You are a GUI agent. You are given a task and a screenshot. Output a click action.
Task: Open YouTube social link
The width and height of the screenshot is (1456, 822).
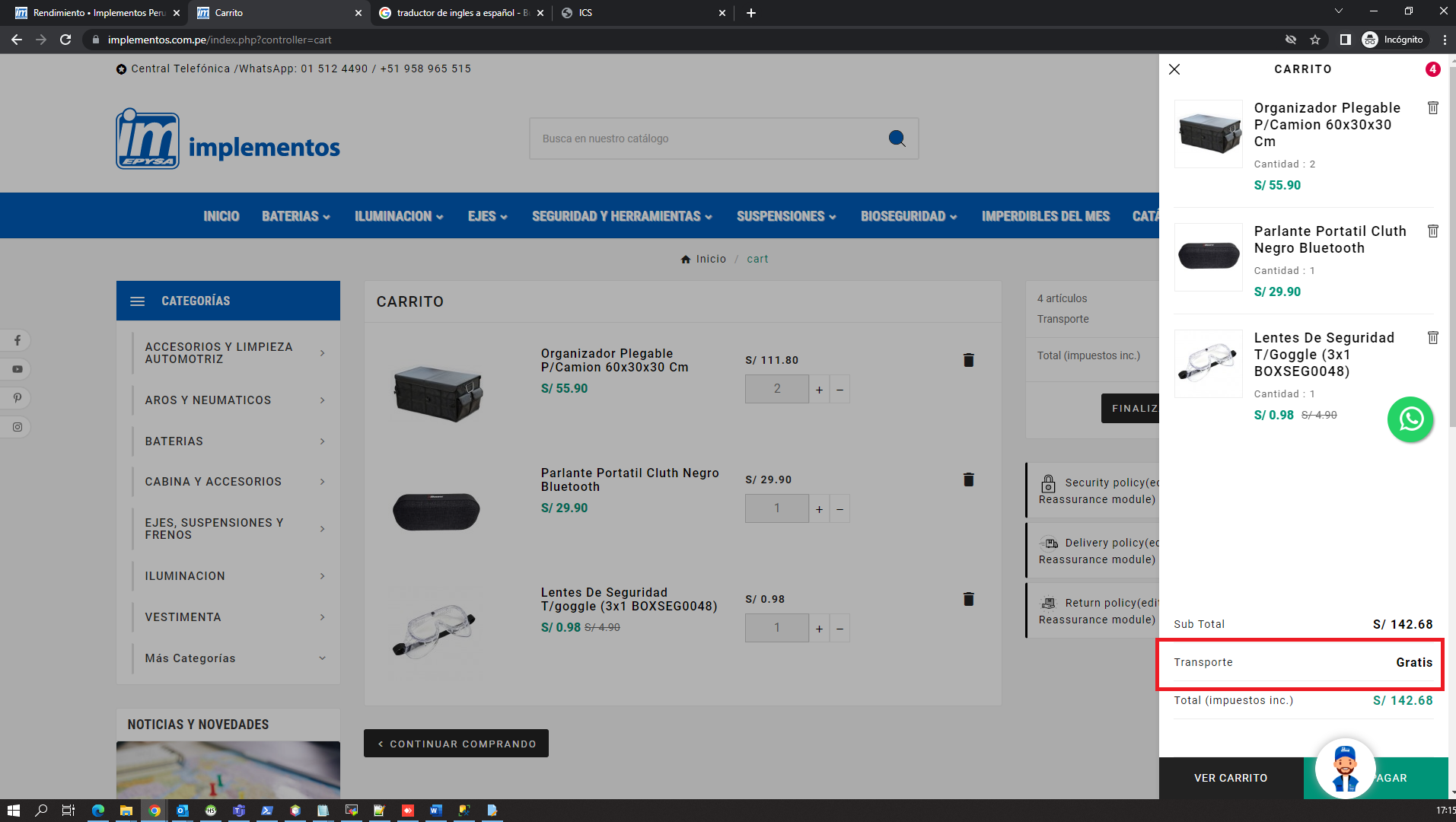(17, 369)
